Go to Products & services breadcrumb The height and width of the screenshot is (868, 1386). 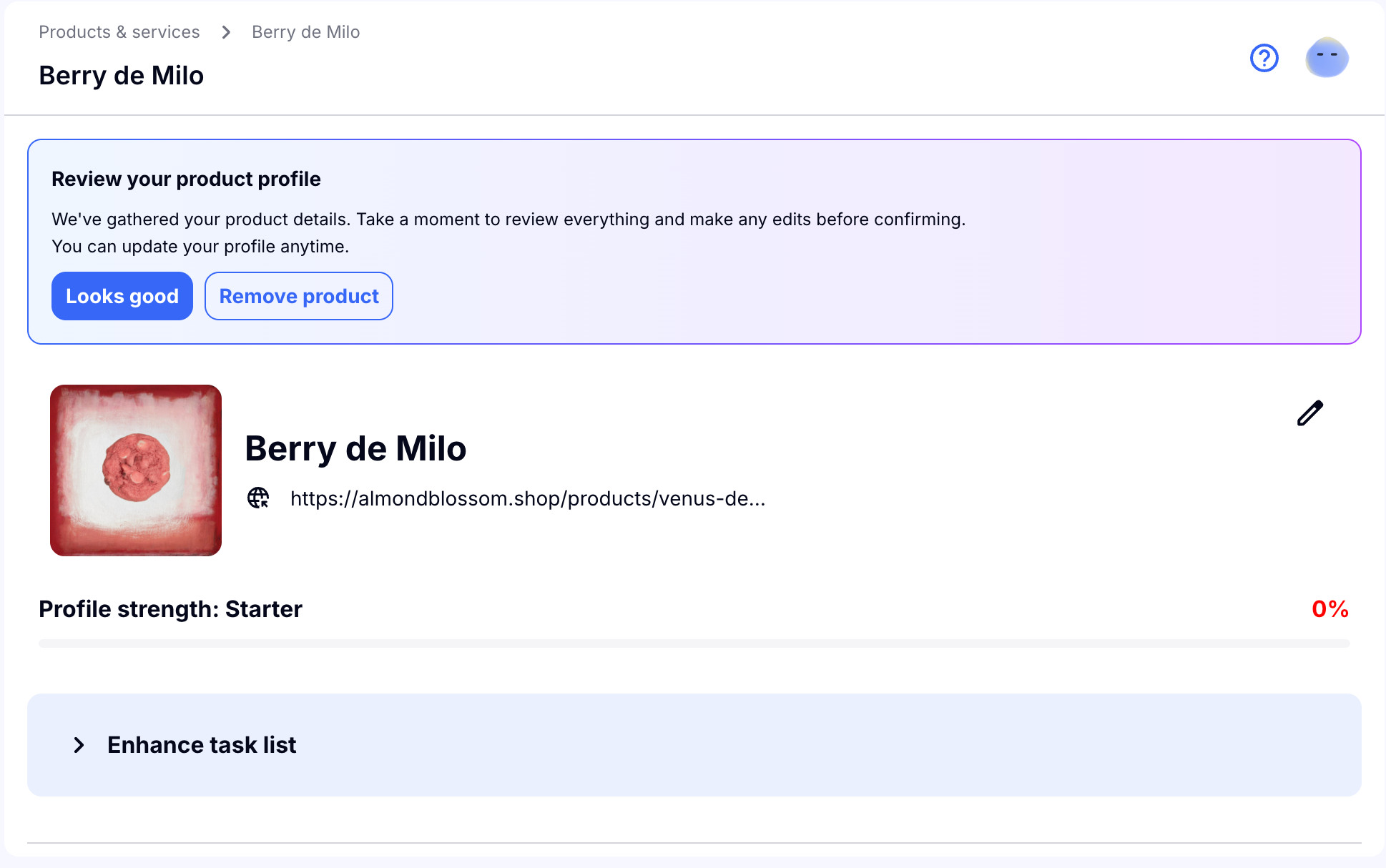click(x=119, y=32)
